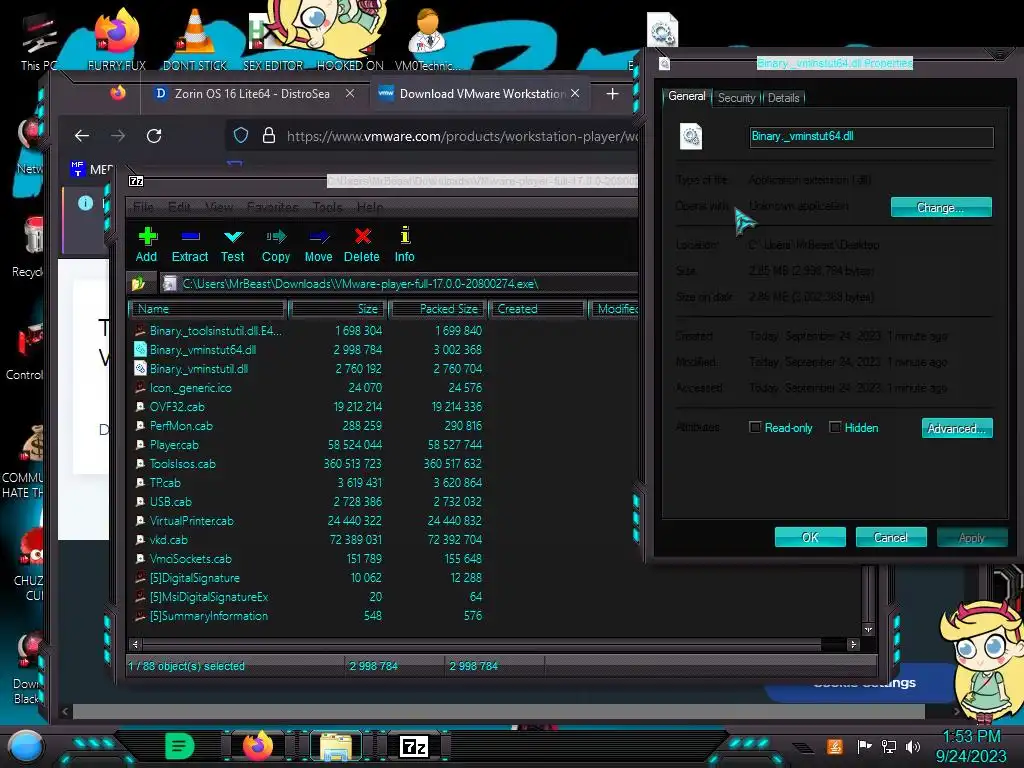The width and height of the screenshot is (1024, 768).
Task: Switch to the Details tab in Properties
Action: pos(783,98)
